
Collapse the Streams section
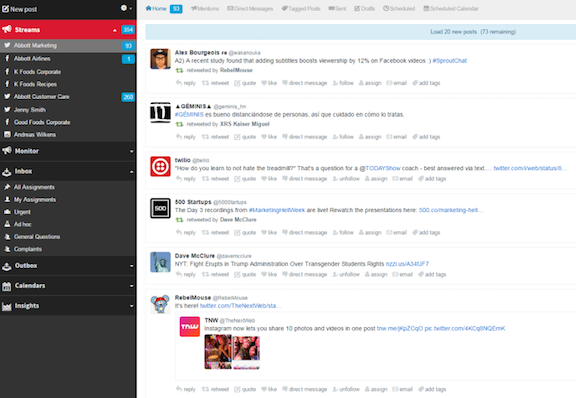(x=115, y=30)
